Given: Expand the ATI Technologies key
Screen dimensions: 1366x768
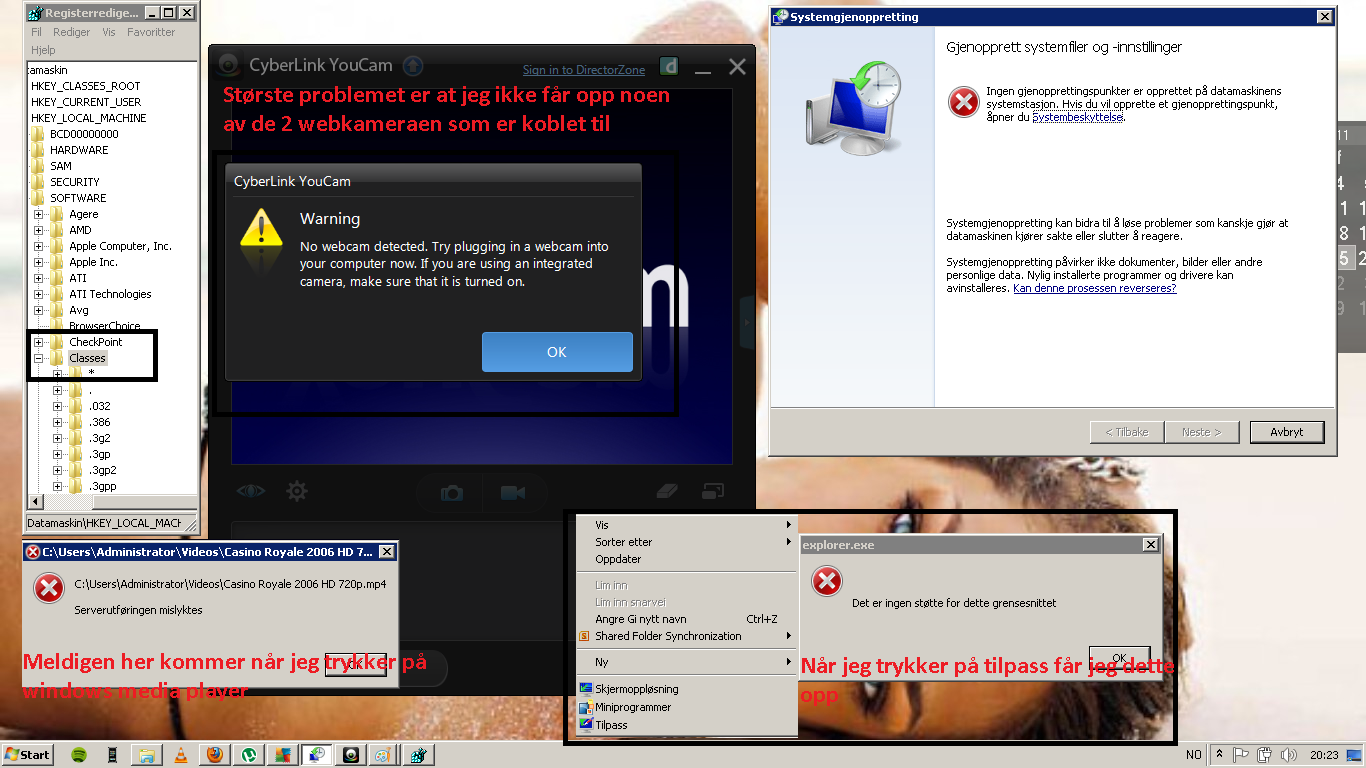Looking at the screenshot, I should click(x=39, y=294).
